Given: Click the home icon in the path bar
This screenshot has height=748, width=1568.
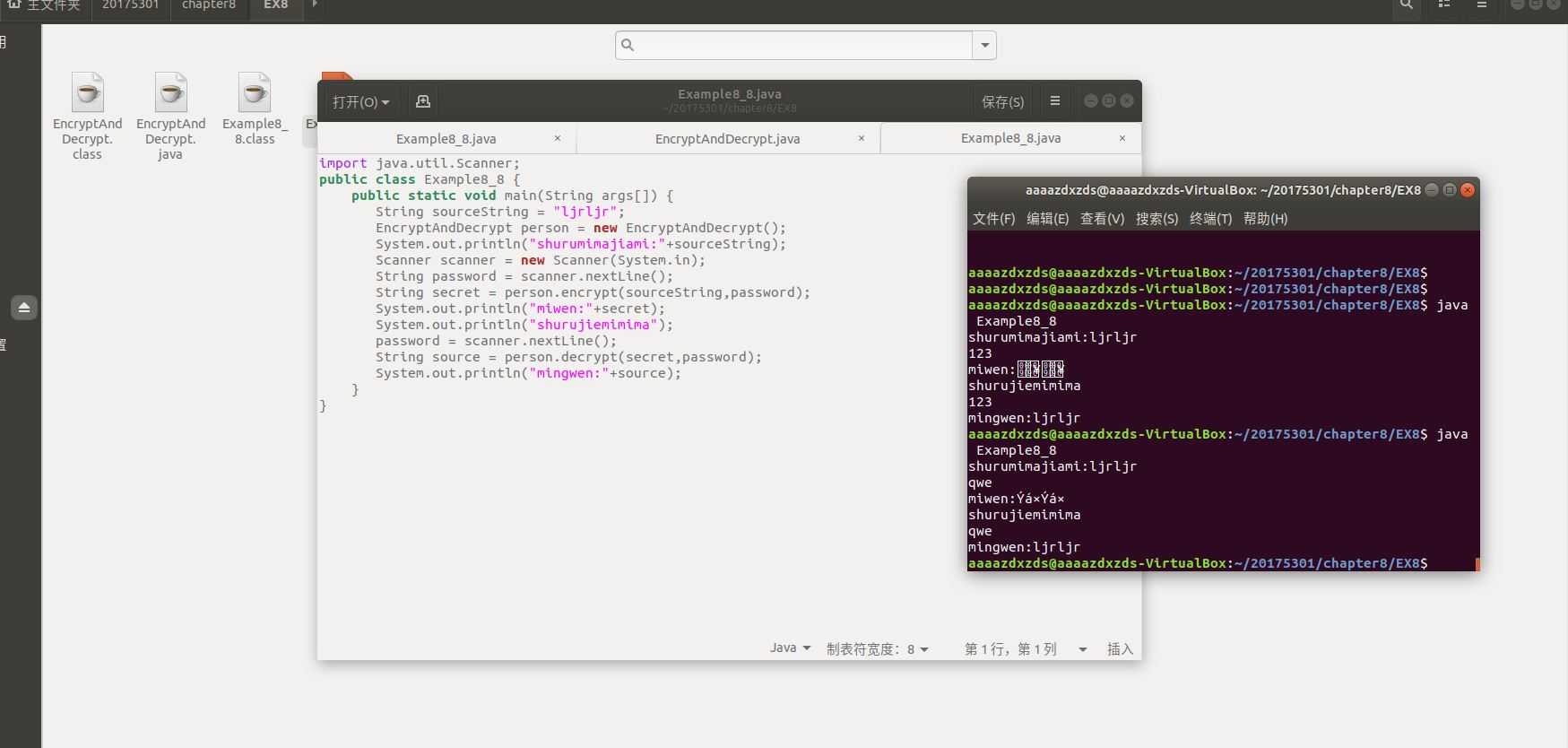Looking at the screenshot, I should [x=14, y=4].
